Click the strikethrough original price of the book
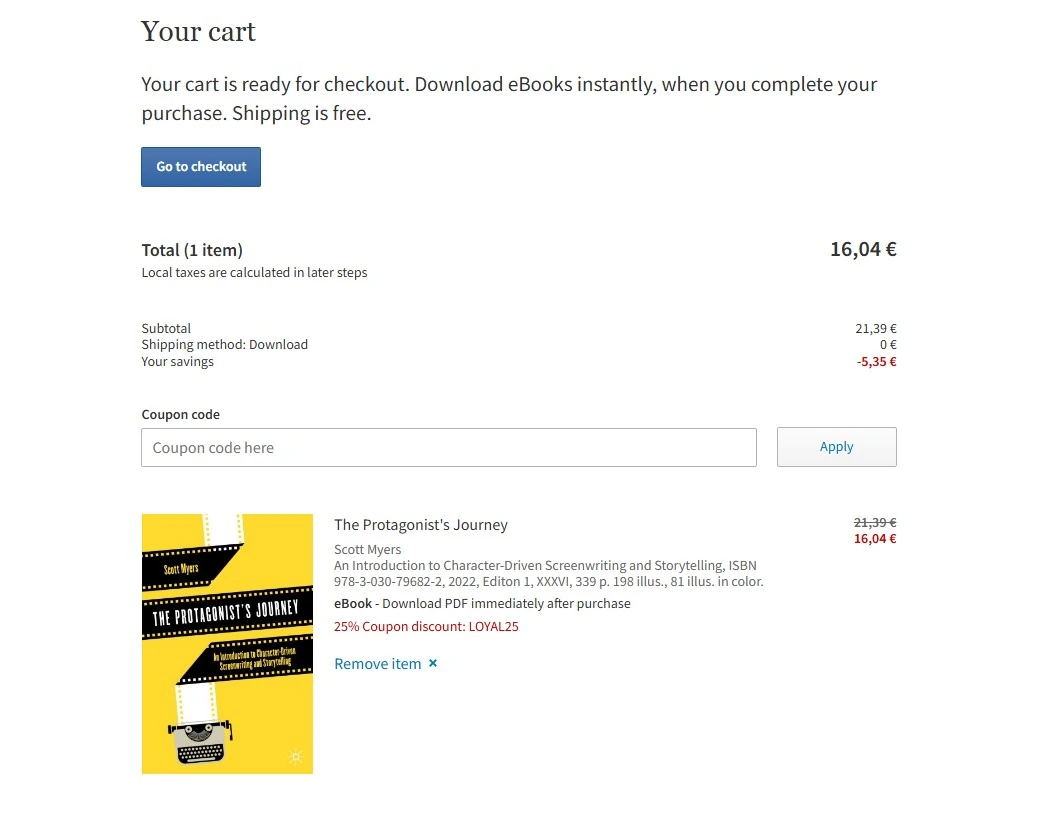Screen dimensions: 1051x823 [x=874, y=522]
